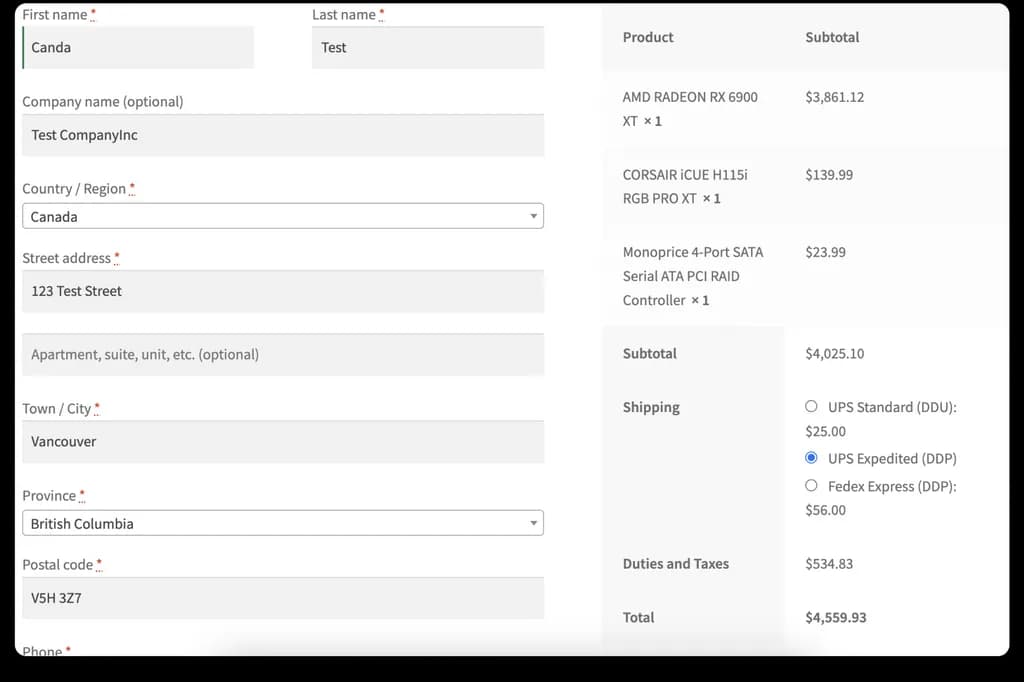Select UPS Standard (DDU) shipping option
Image resolution: width=1024 pixels, height=682 pixels.
coord(811,406)
